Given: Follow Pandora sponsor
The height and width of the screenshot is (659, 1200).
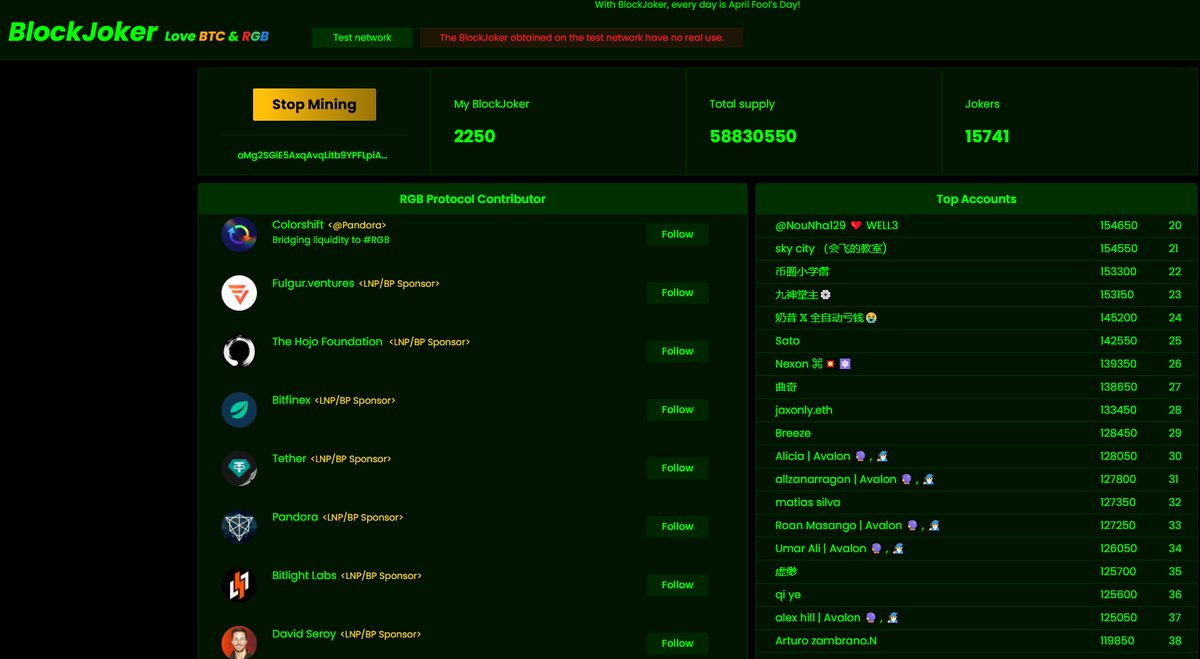Looking at the screenshot, I should (677, 526).
